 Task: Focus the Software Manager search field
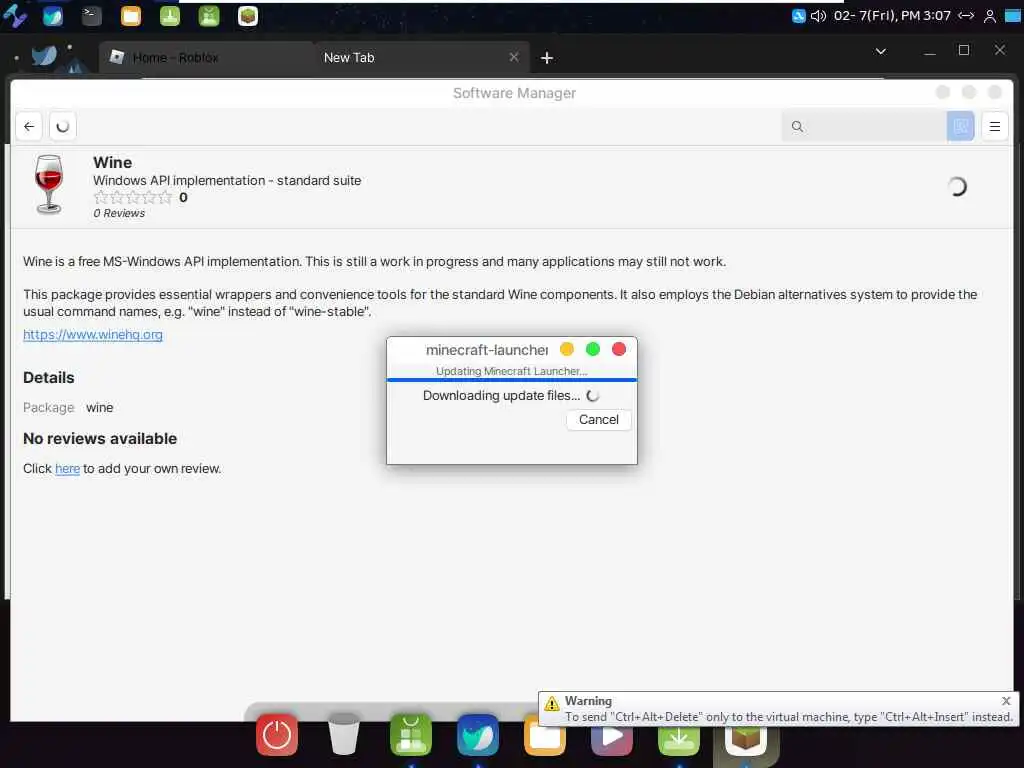864,127
